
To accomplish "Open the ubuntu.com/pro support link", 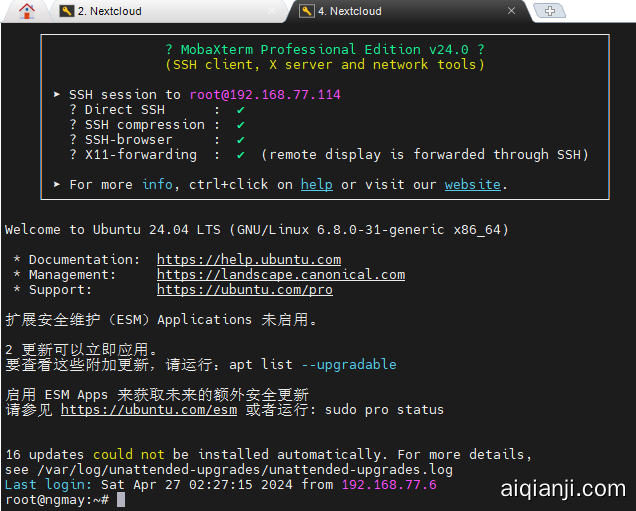I will [244, 289].
